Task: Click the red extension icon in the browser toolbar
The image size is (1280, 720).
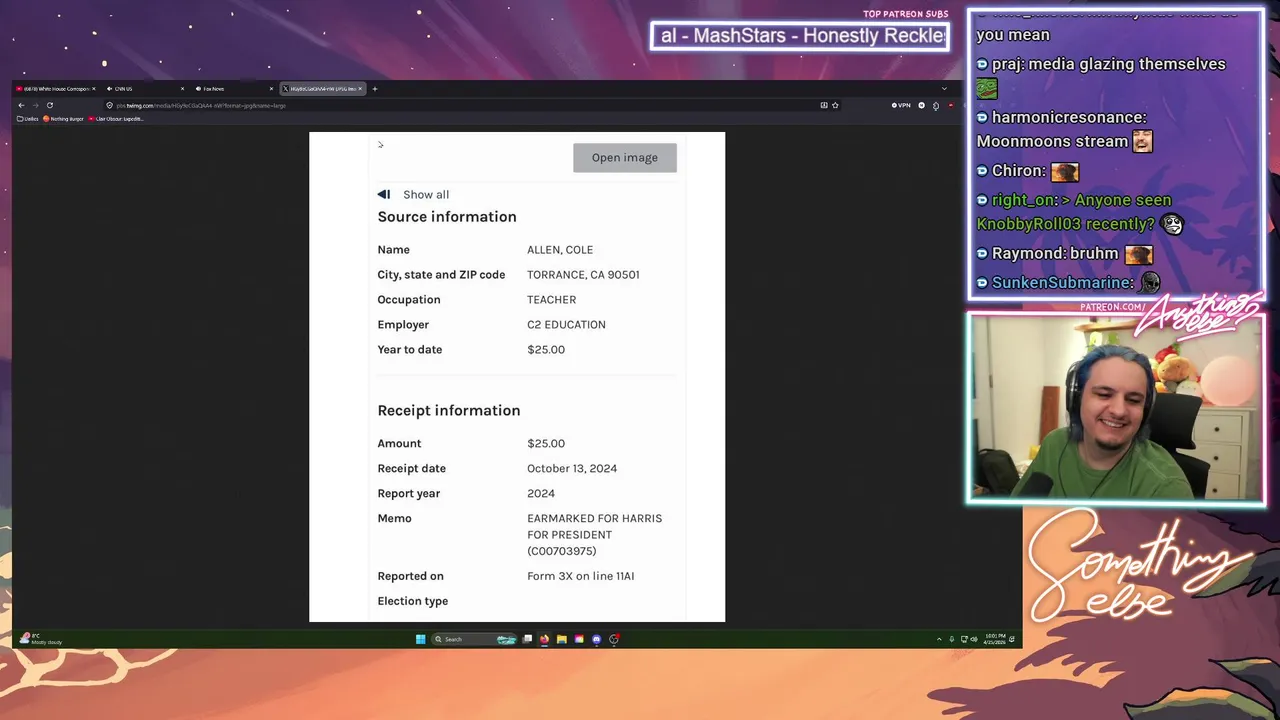Action: [x=951, y=105]
